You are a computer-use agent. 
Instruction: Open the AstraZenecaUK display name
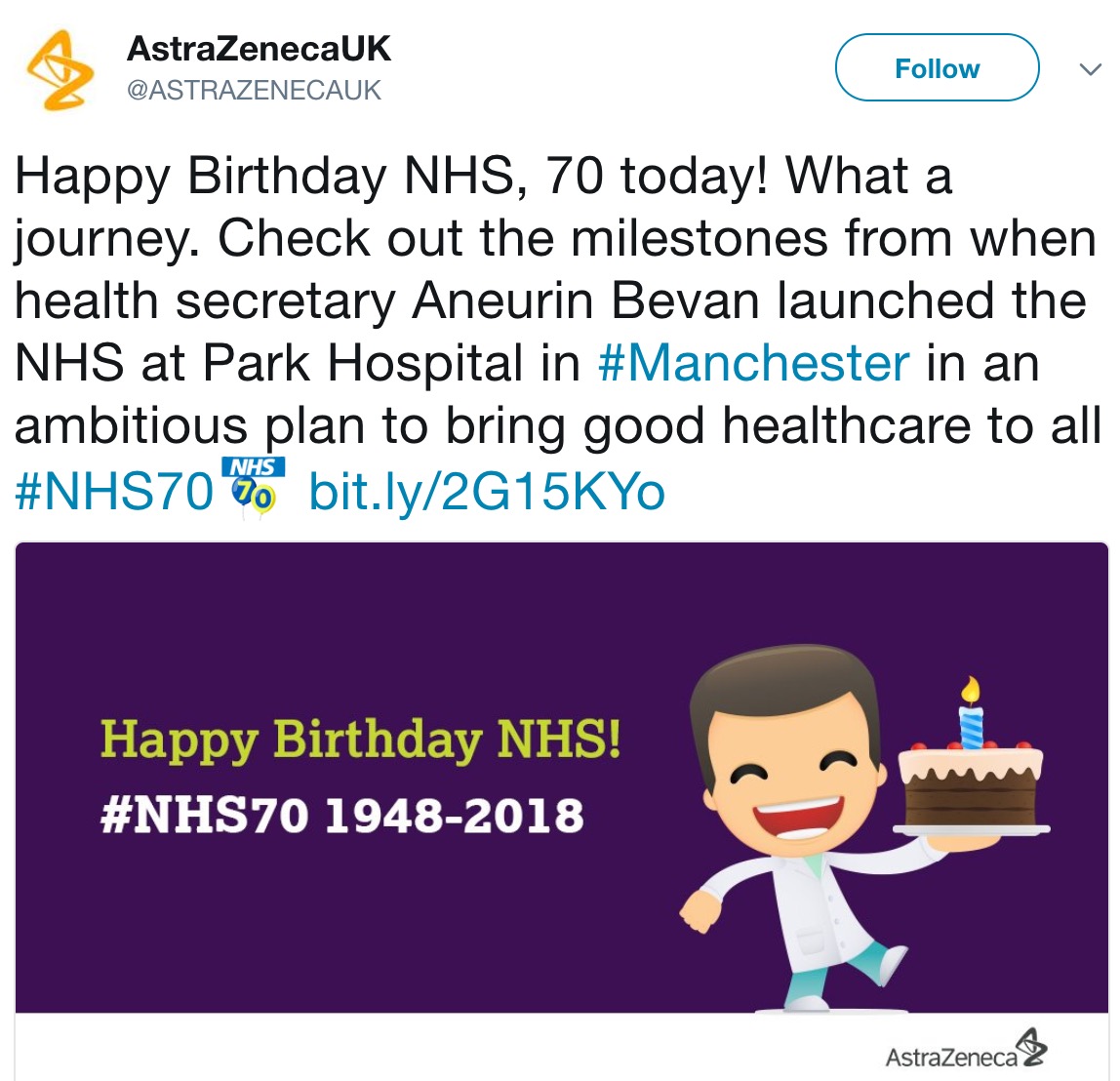[259, 49]
